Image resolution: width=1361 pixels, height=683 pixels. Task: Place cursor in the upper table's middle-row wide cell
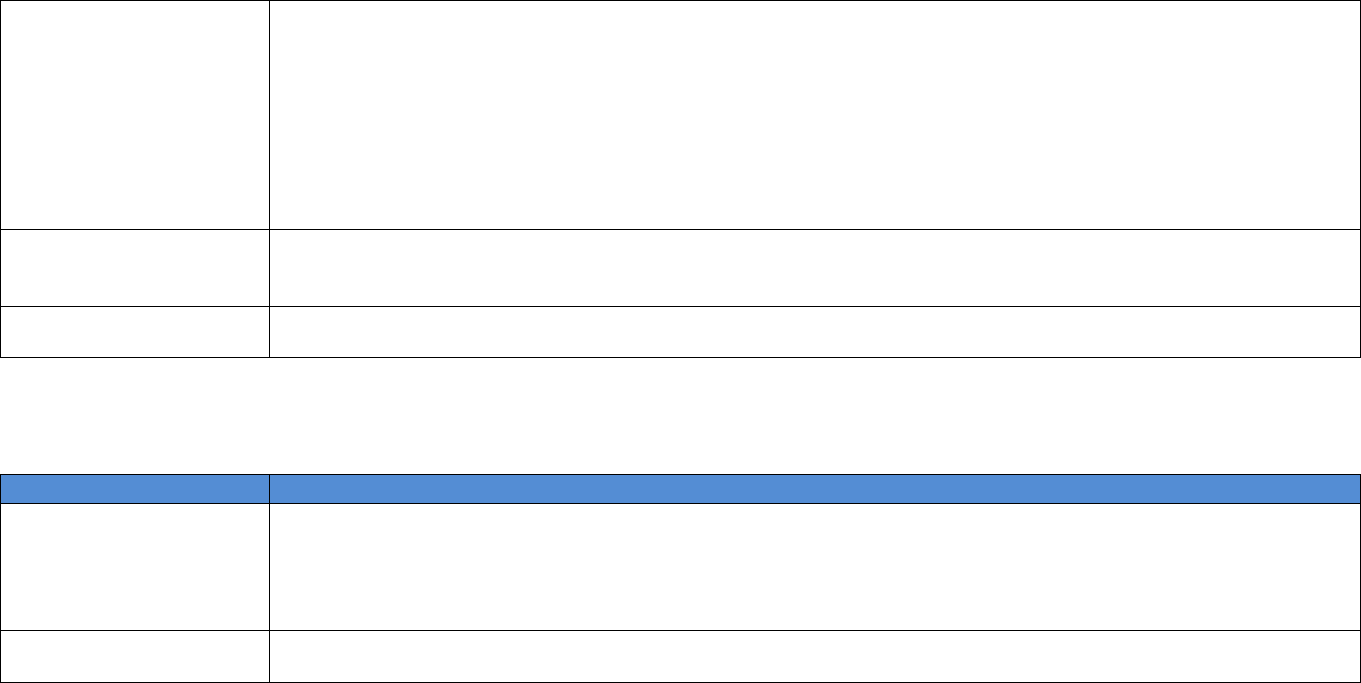coord(814,267)
